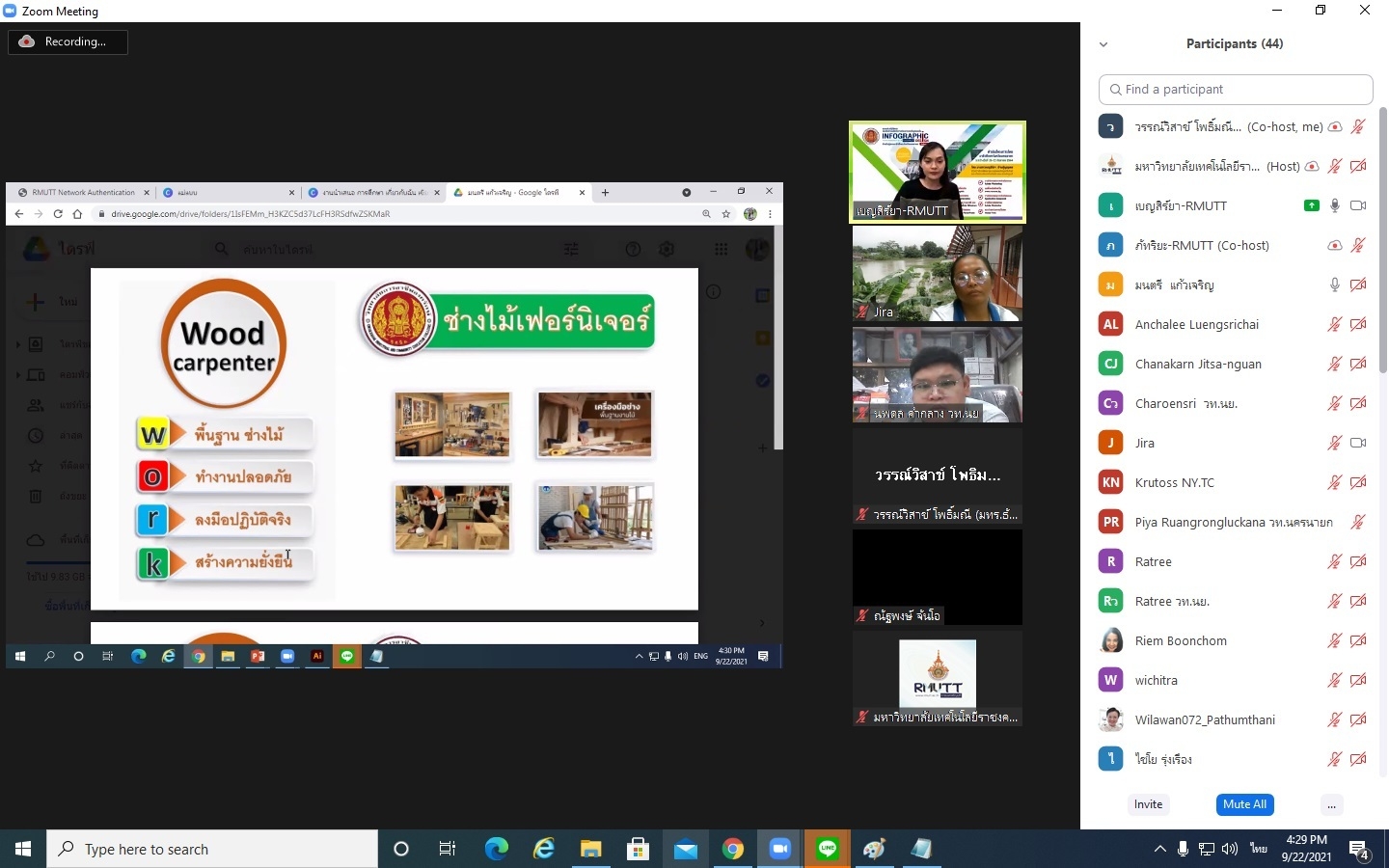Click green screen-share icon beside เบญสิร์ยา-RMUTT
This screenshot has height=868, width=1389.
[x=1311, y=205]
